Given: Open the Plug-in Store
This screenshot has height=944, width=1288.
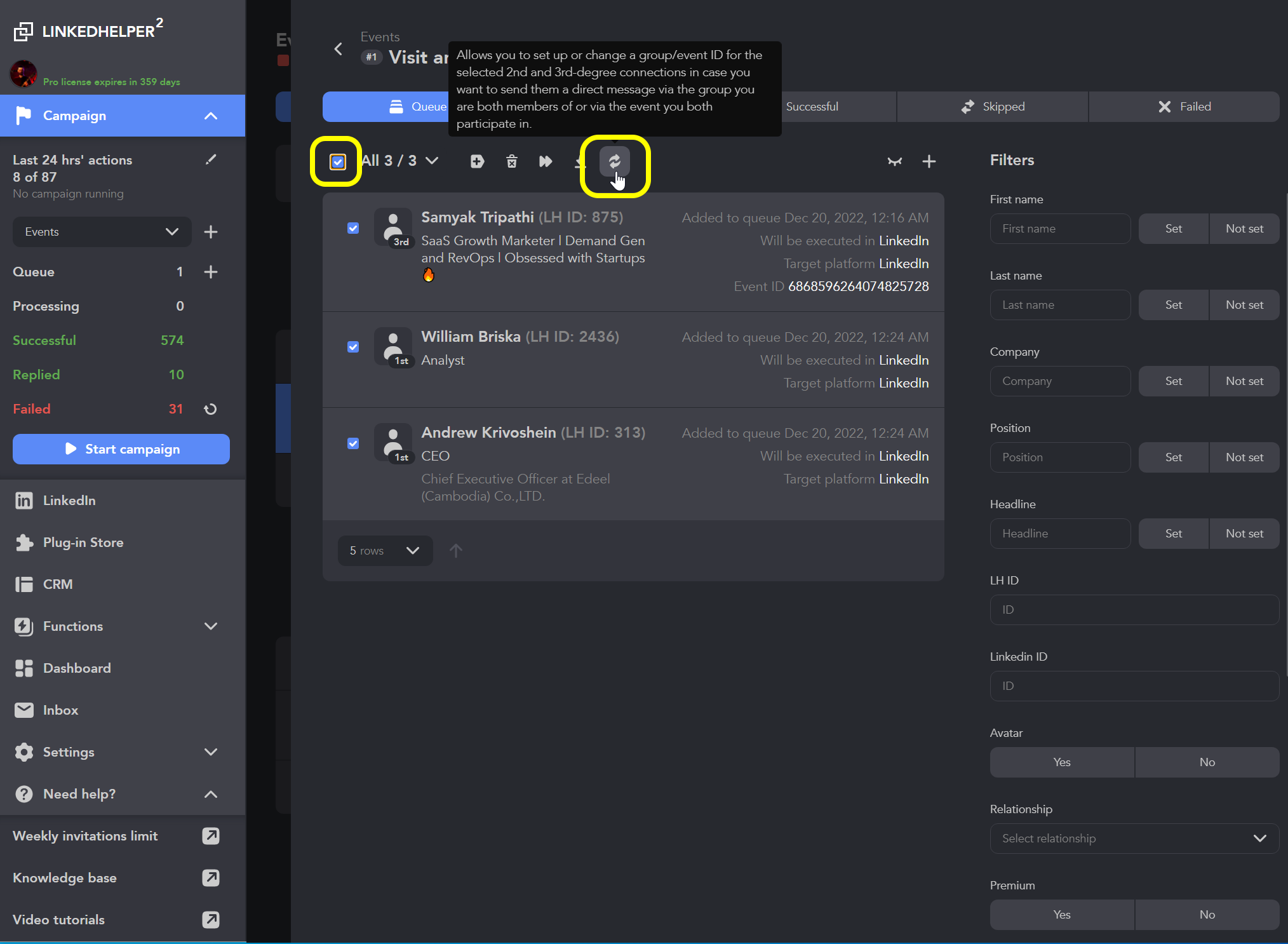Looking at the screenshot, I should [123, 543].
